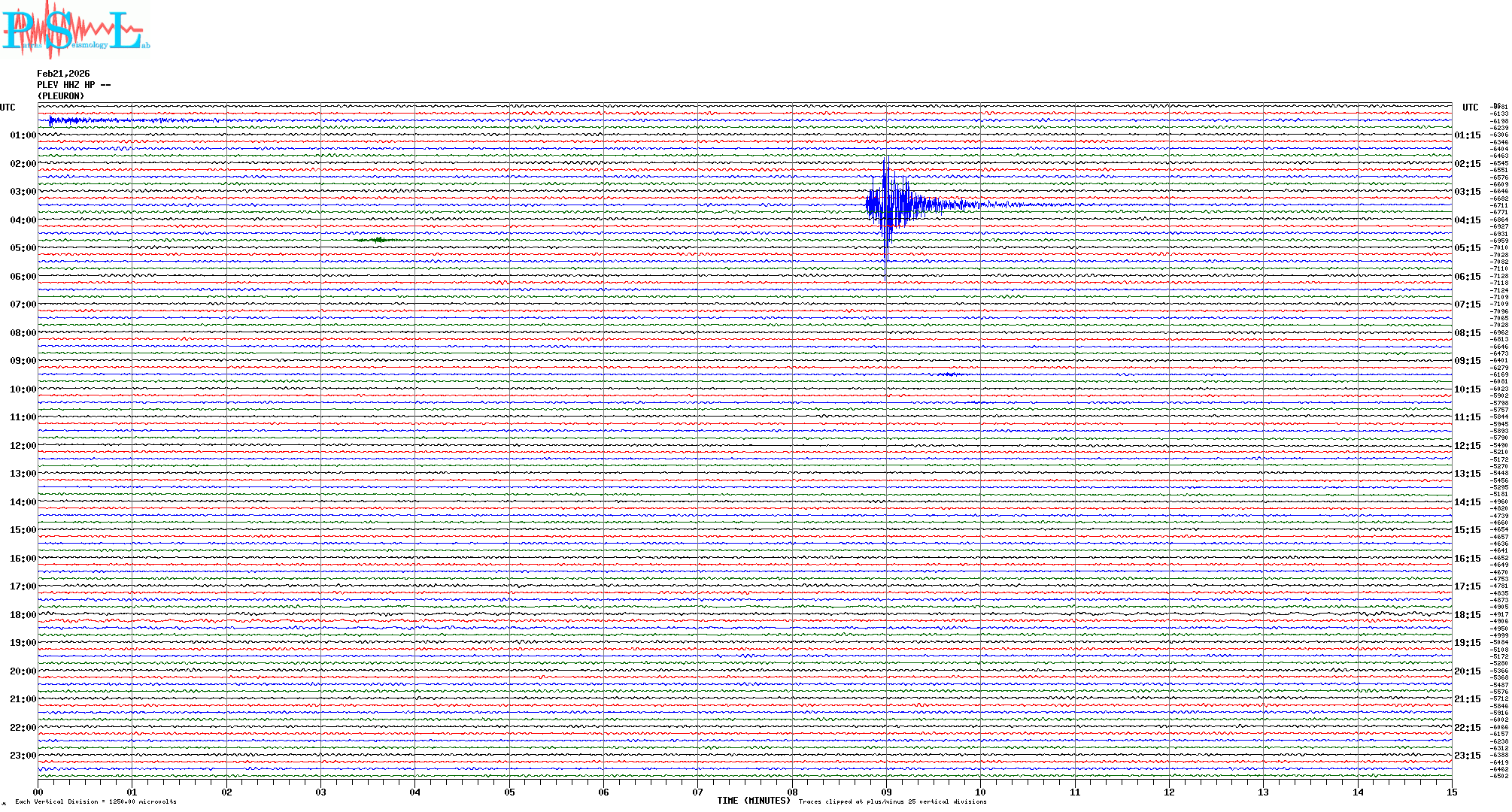The image size is (1512, 812).
Task: Click the right UTC axis label
Action: tap(1470, 108)
